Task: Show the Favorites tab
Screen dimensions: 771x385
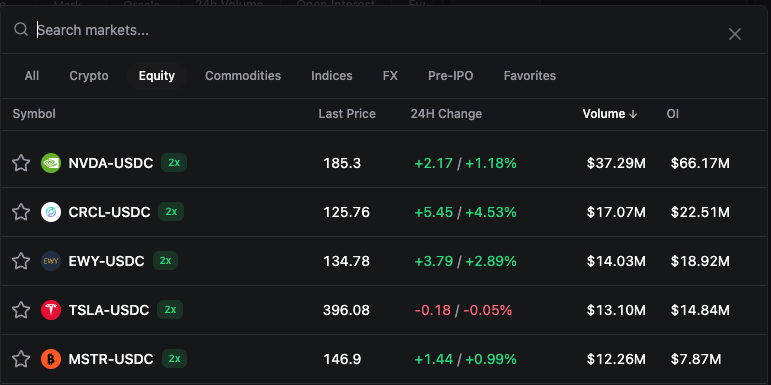Action: pyautogui.click(x=530, y=76)
